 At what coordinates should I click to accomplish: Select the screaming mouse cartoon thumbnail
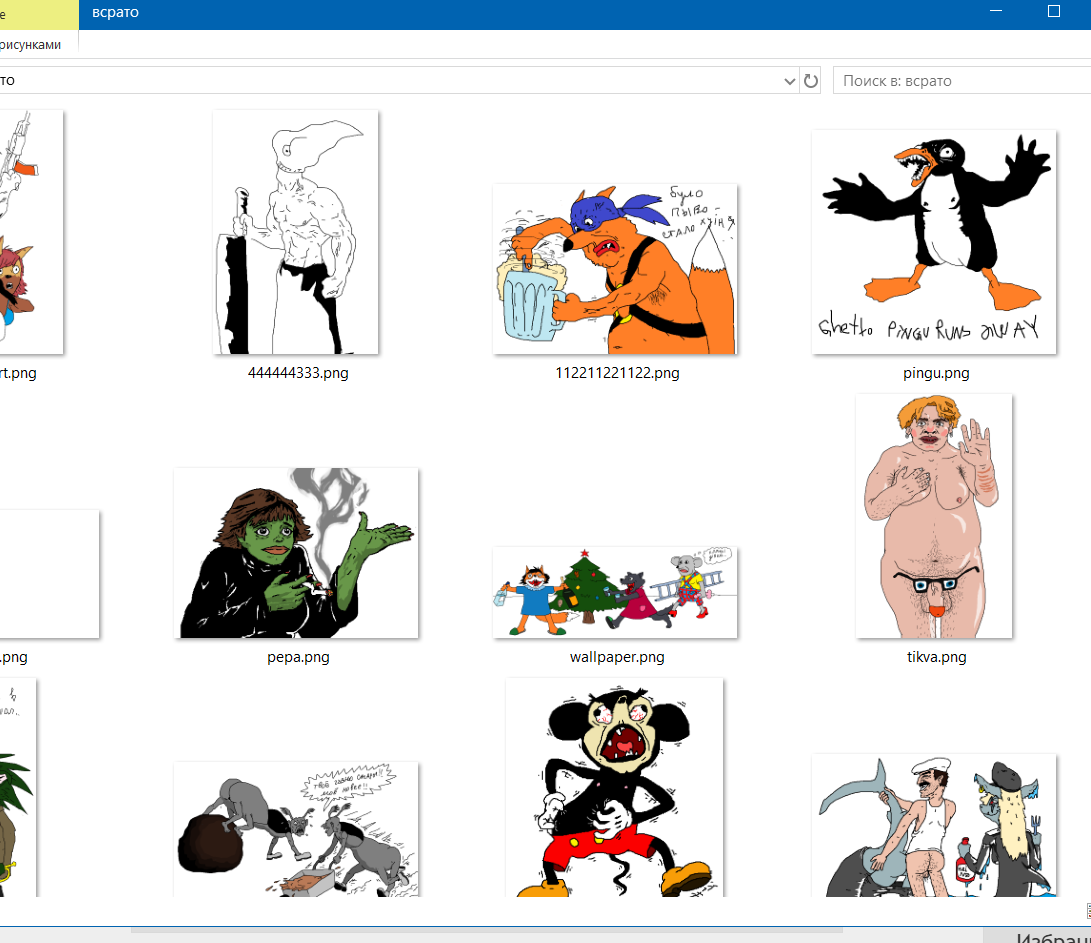pyautogui.click(x=614, y=787)
